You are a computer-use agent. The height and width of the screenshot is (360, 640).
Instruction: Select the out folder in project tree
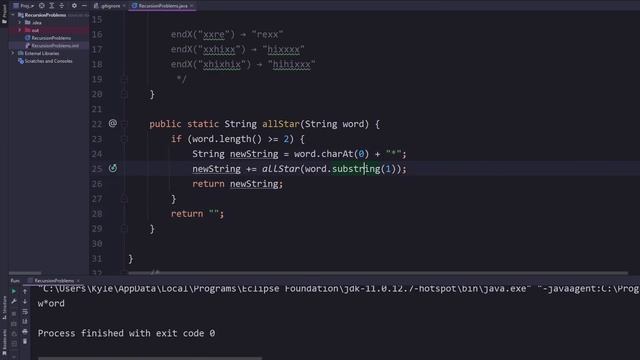click(49, 30)
